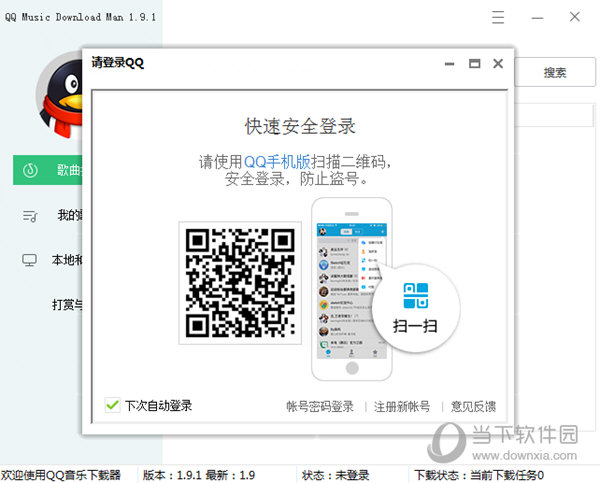
Task: Click the QQ Music Download Man 1.9.1 title
Action: point(80,17)
